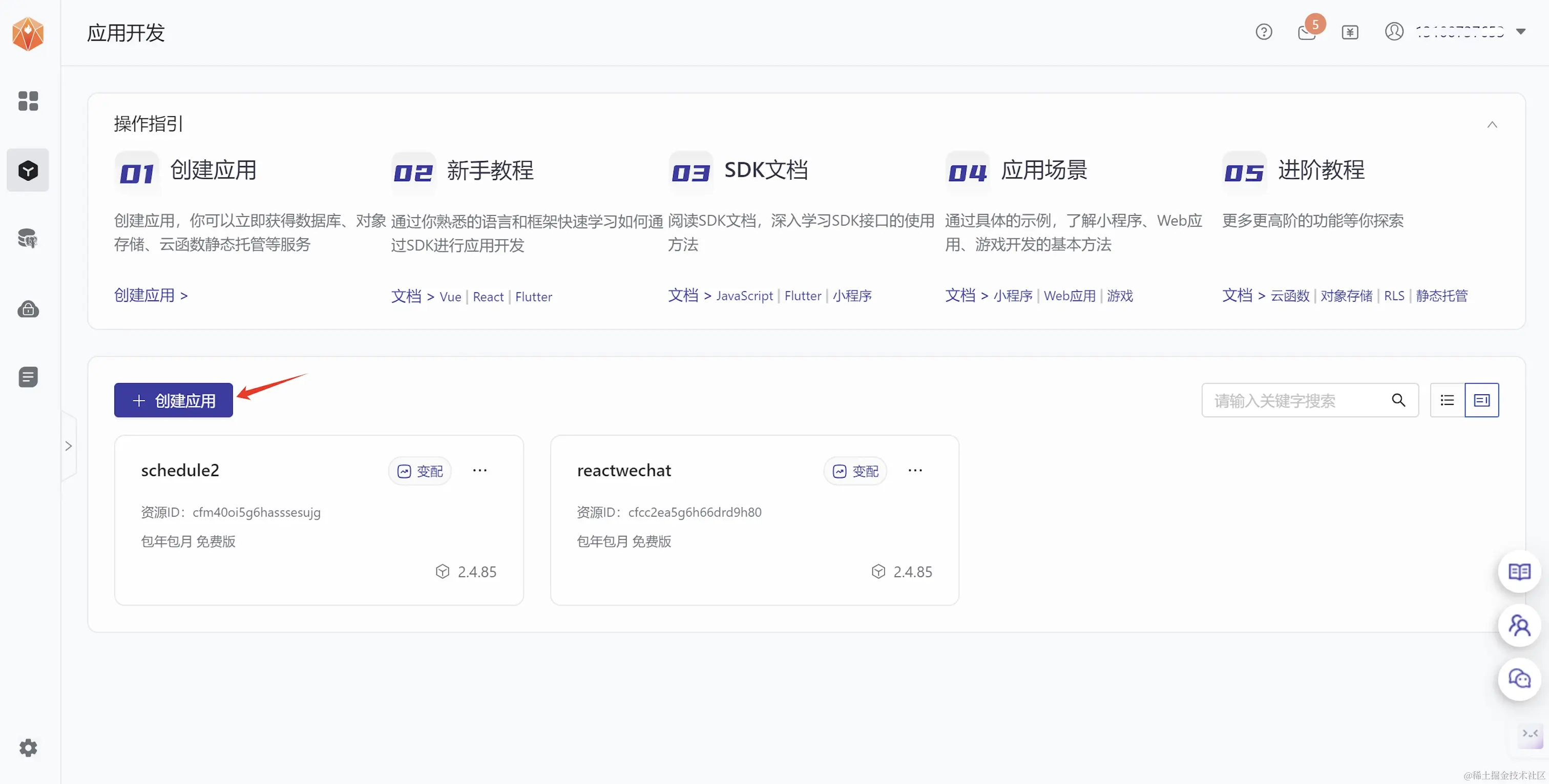1549x784 pixels.
Task: Click the help question mark icon
Action: click(1263, 32)
